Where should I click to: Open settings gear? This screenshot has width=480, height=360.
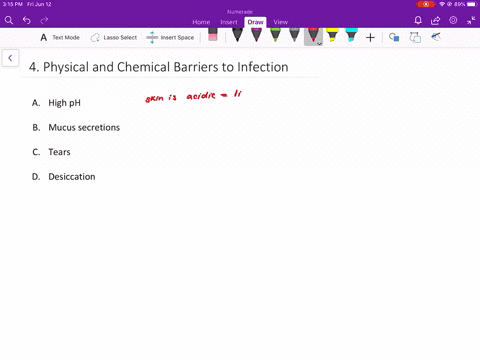click(453, 20)
